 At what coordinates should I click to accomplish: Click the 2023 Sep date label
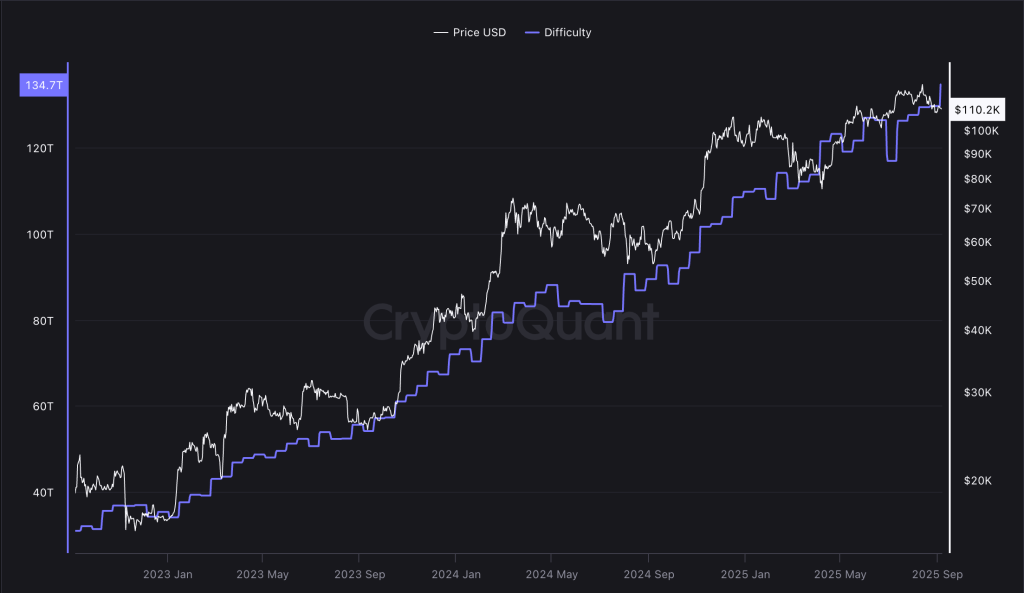[360, 574]
